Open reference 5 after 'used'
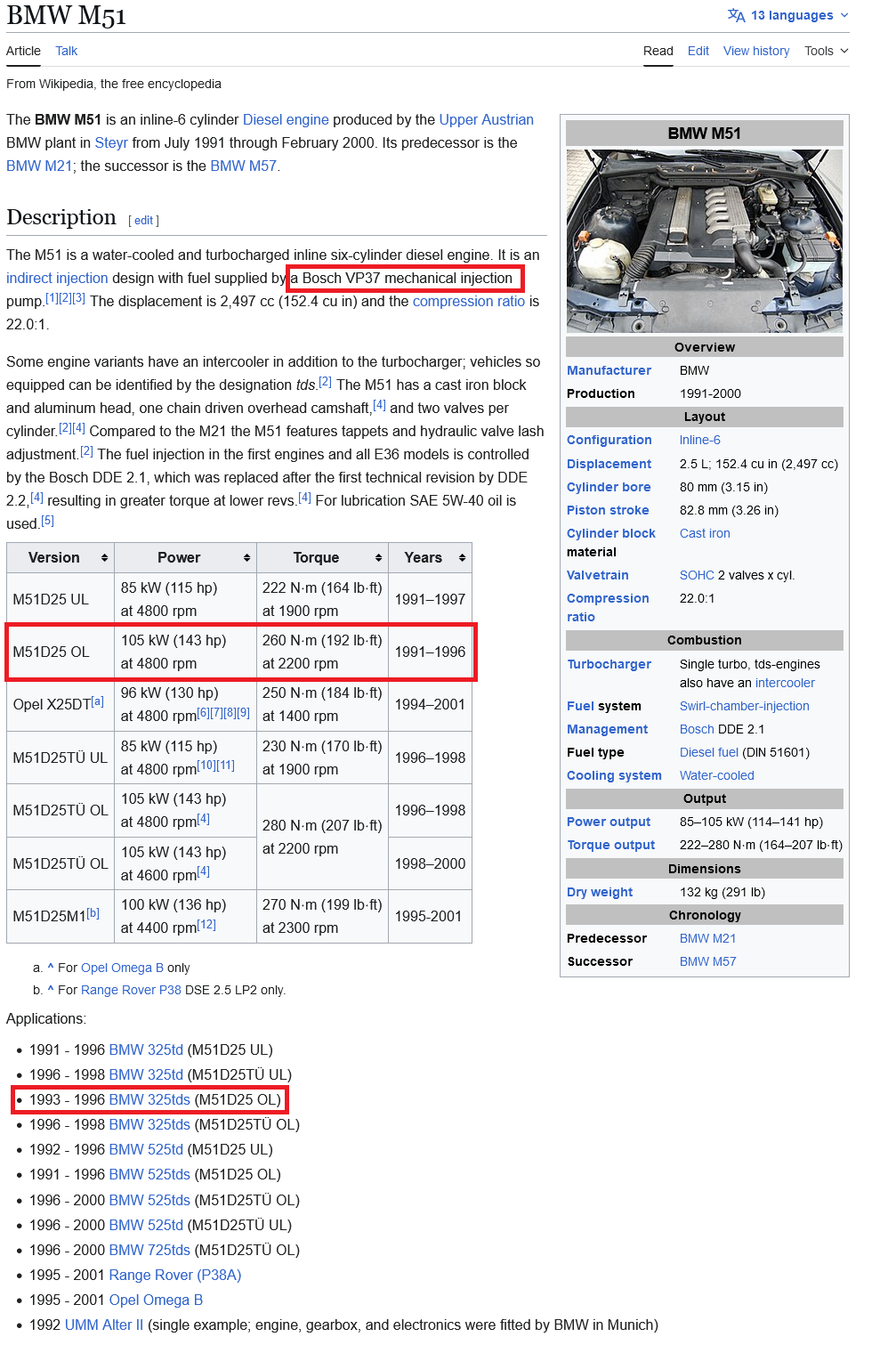Image resolution: width=896 pixels, height=1345 pixels. 48,521
